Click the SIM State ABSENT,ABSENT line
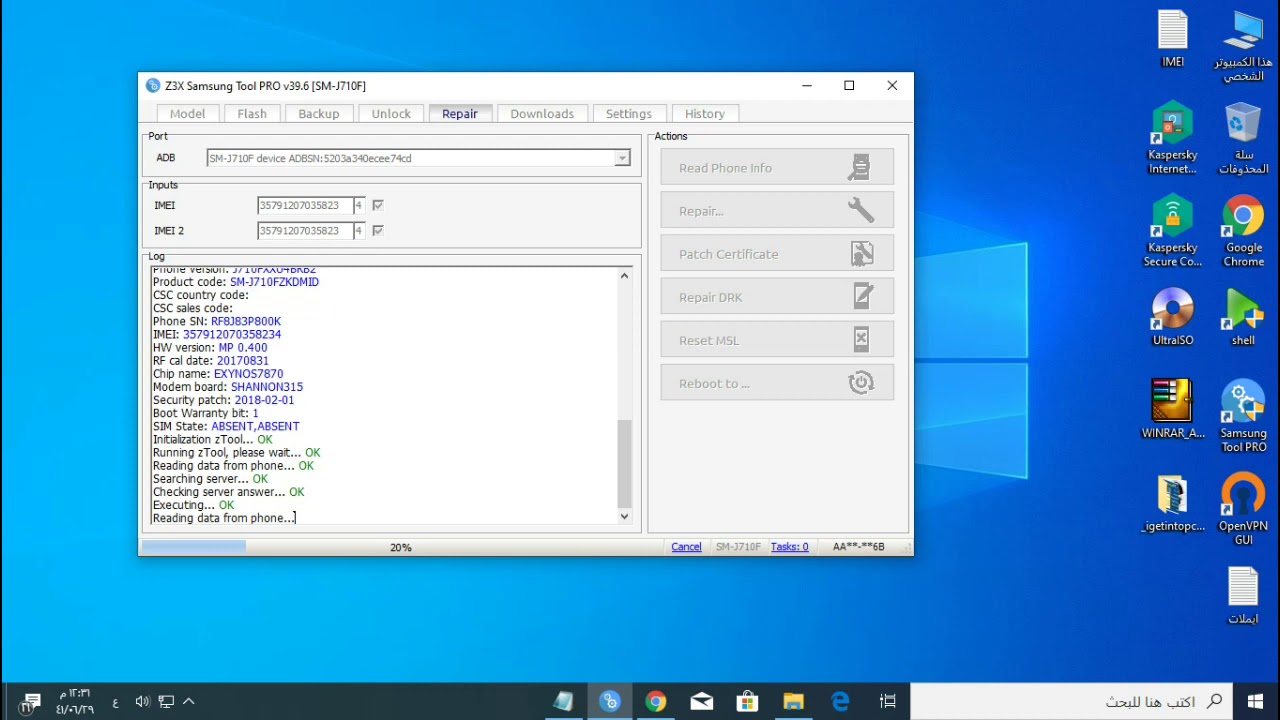 pyautogui.click(x=226, y=426)
